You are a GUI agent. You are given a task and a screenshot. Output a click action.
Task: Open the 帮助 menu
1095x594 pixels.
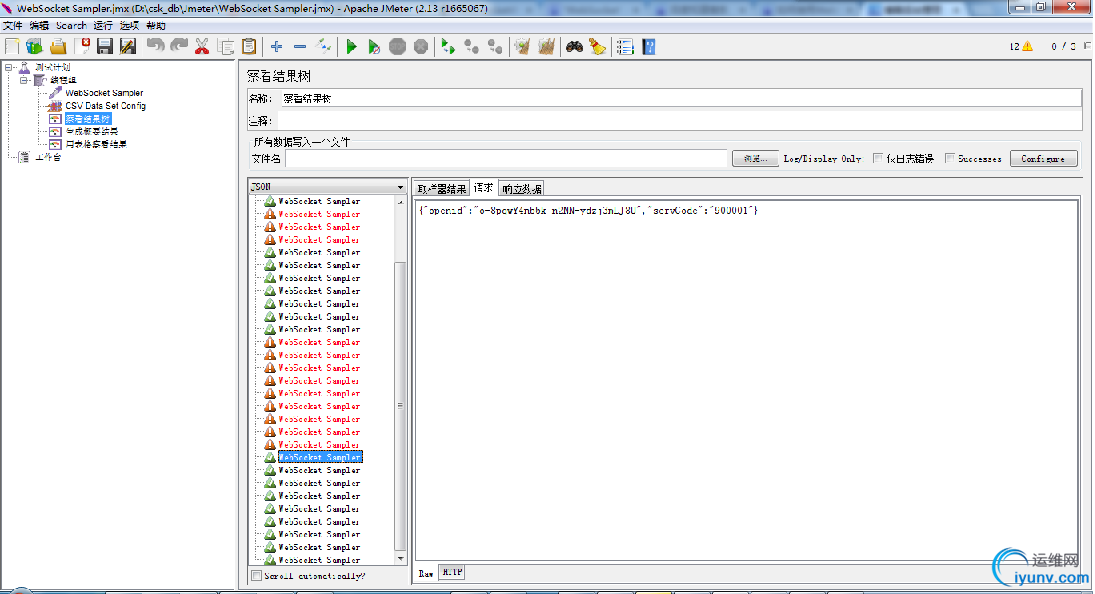click(x=156, y=26)
